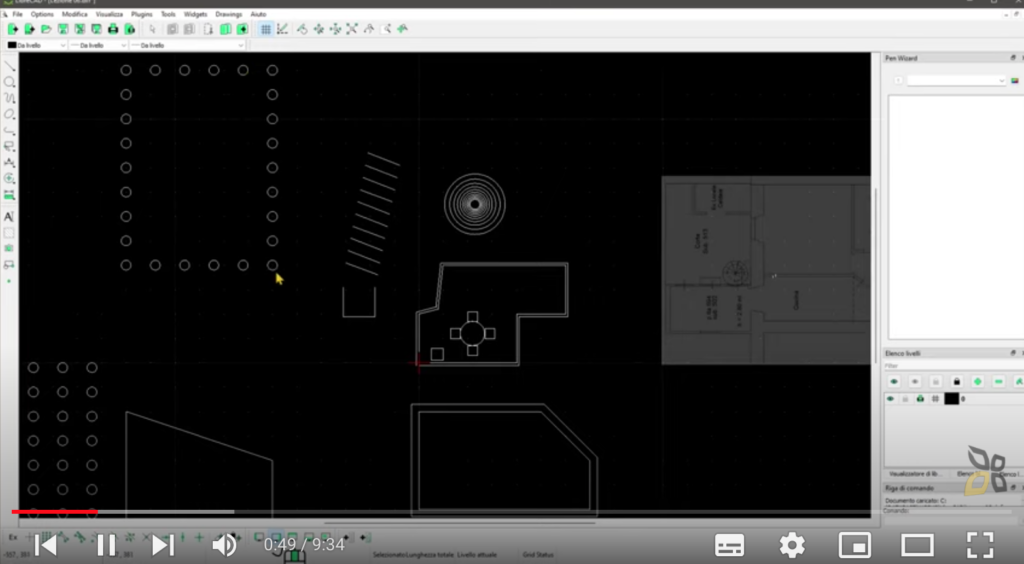Click the Zoom auto icon
Viewport: 1024px width, 564px height.
pos(352,29)
